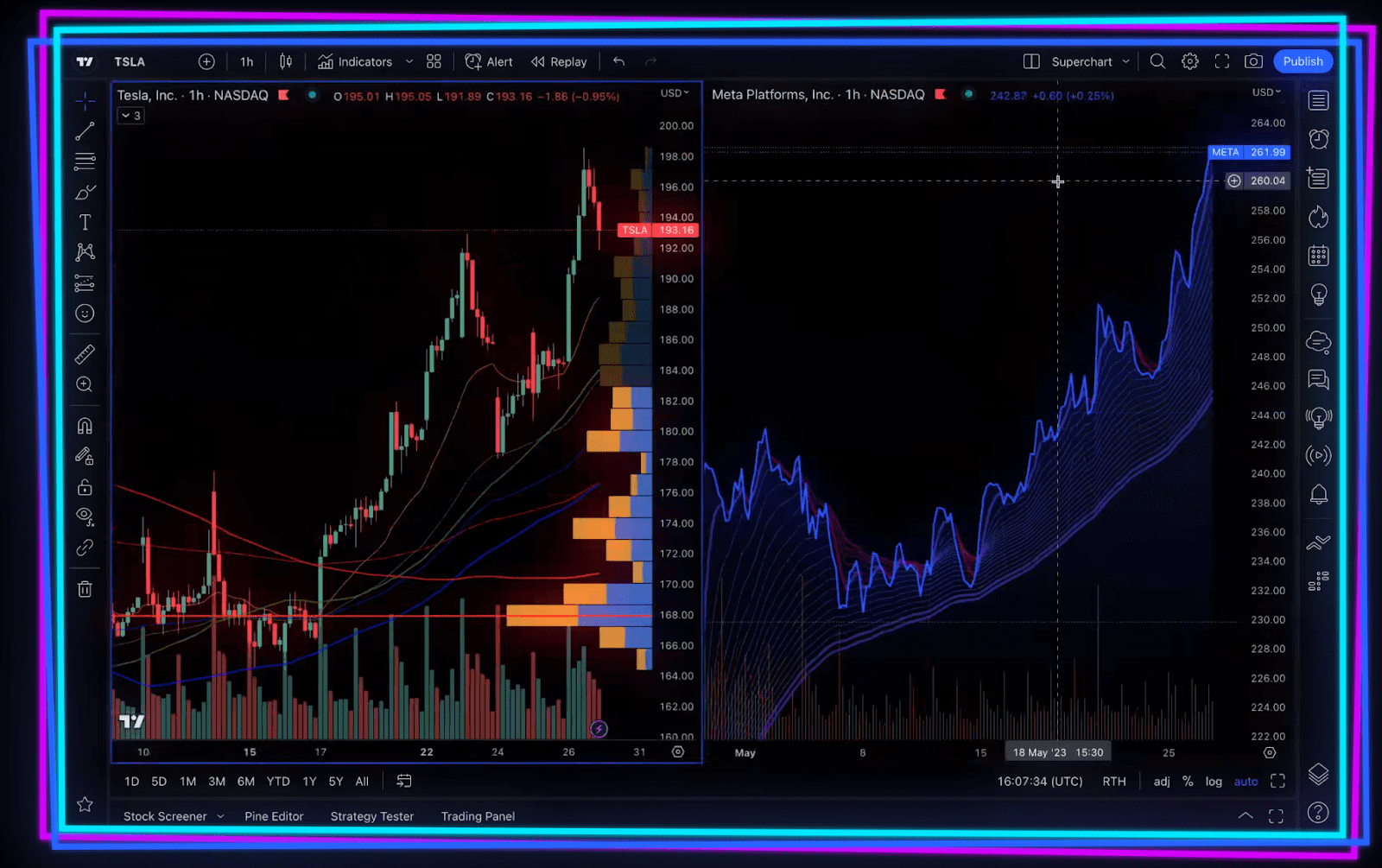Open the indicator templates grid icon
Viewport: 1382px width, 868px height.
click(x=434, y=61)
